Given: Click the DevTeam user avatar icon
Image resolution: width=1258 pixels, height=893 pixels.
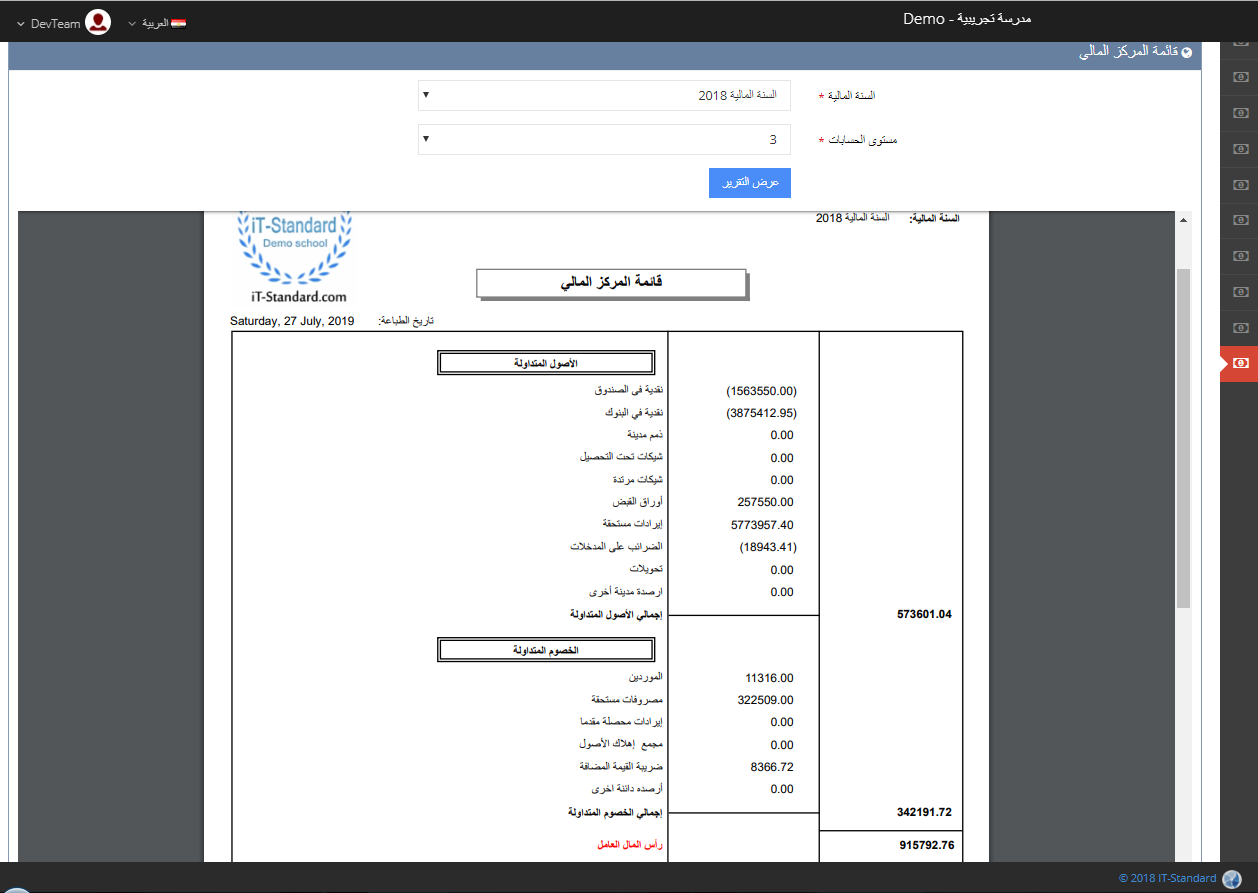Looking at the screenshot, I should pos(97,23).
